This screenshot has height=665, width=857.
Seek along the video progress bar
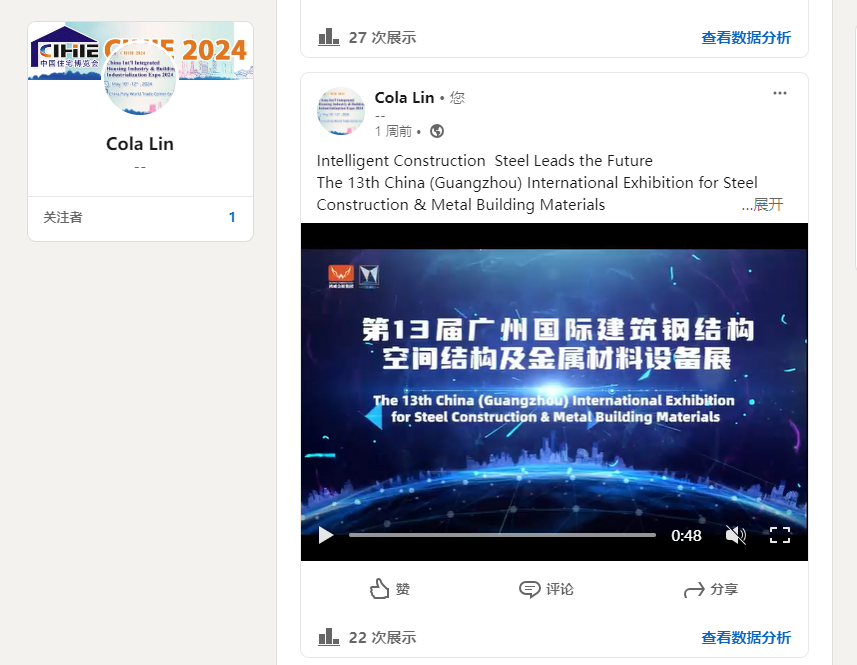[x=502, y=535]
